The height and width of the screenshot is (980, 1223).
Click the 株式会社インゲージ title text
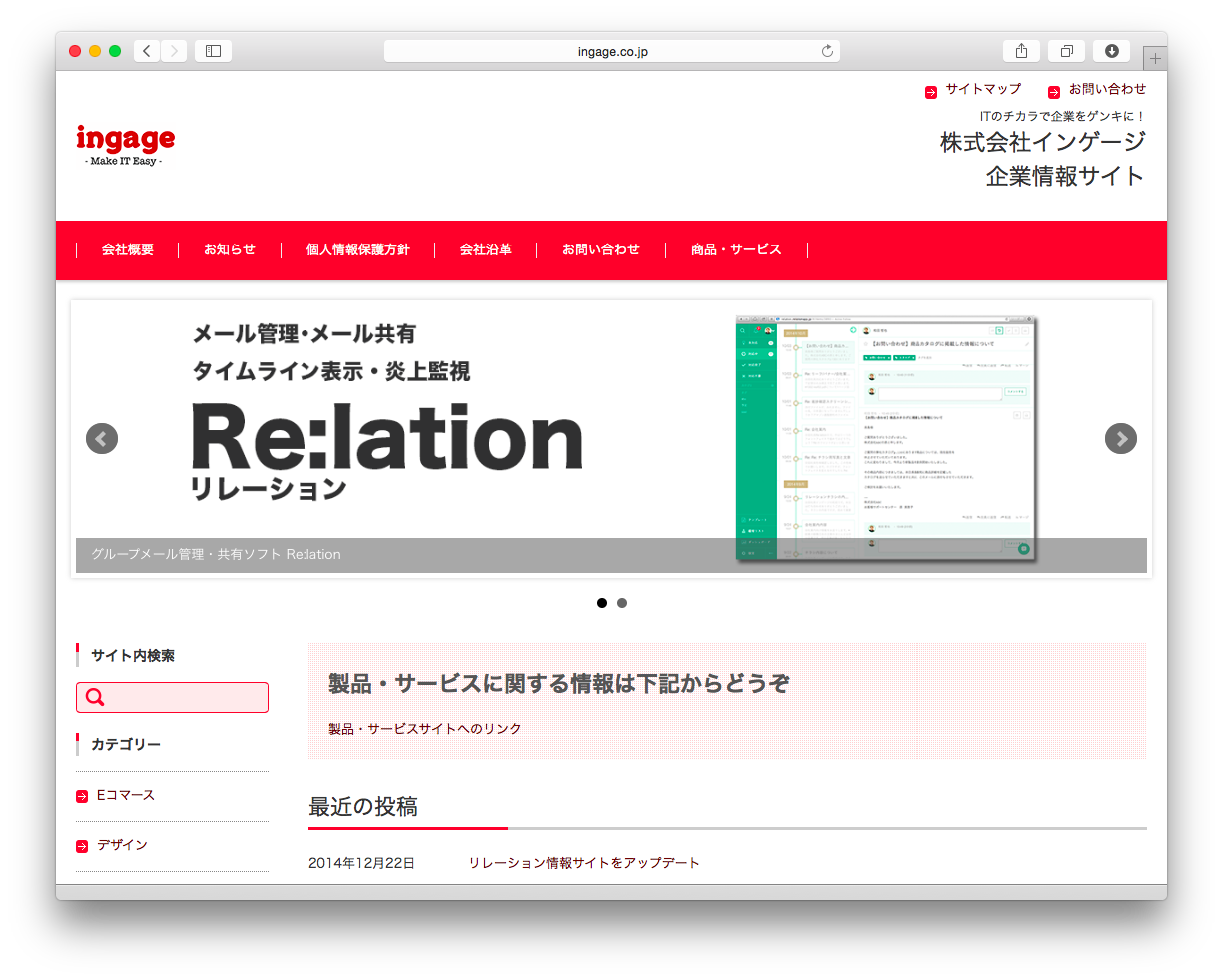1042,142
